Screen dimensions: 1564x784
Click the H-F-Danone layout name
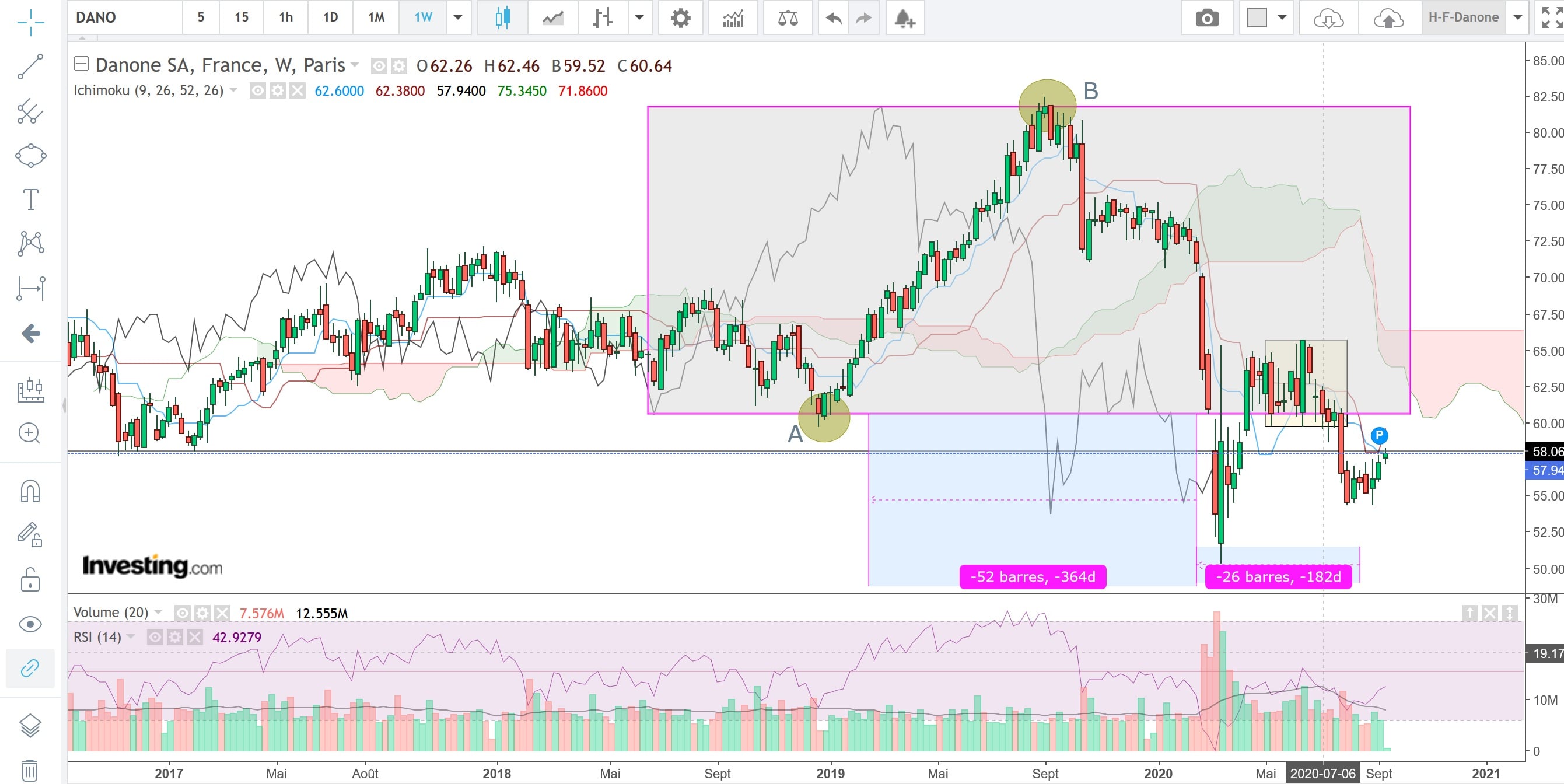(1463, 17)
